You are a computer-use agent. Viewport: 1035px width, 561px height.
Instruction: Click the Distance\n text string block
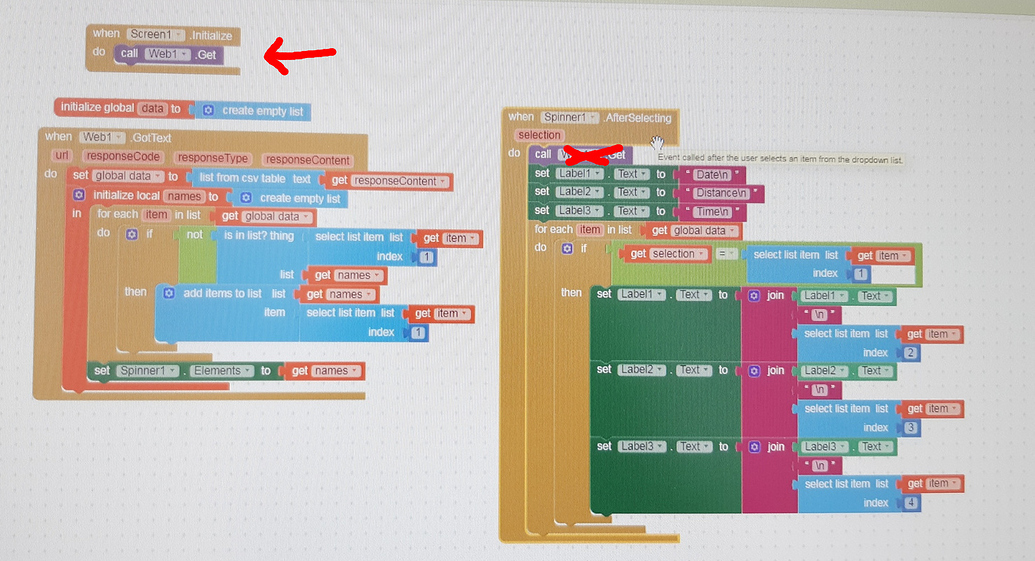(x=720, y=193)
